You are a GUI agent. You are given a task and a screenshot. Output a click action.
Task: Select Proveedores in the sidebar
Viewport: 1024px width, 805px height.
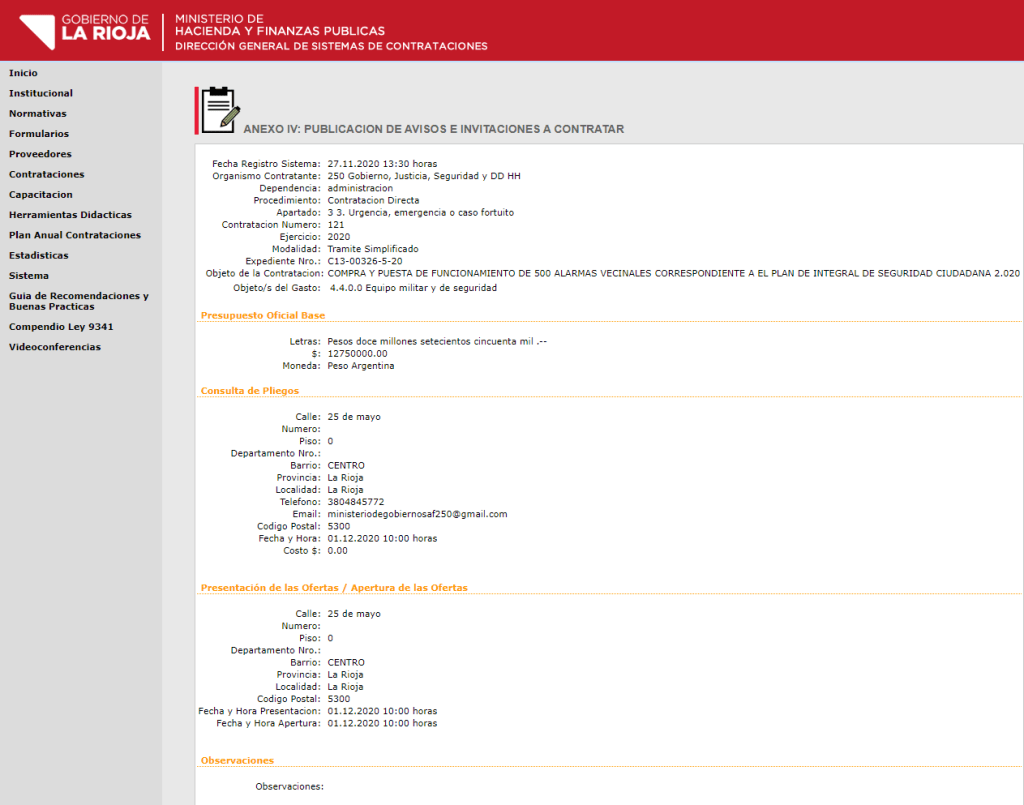click(40, 154)
